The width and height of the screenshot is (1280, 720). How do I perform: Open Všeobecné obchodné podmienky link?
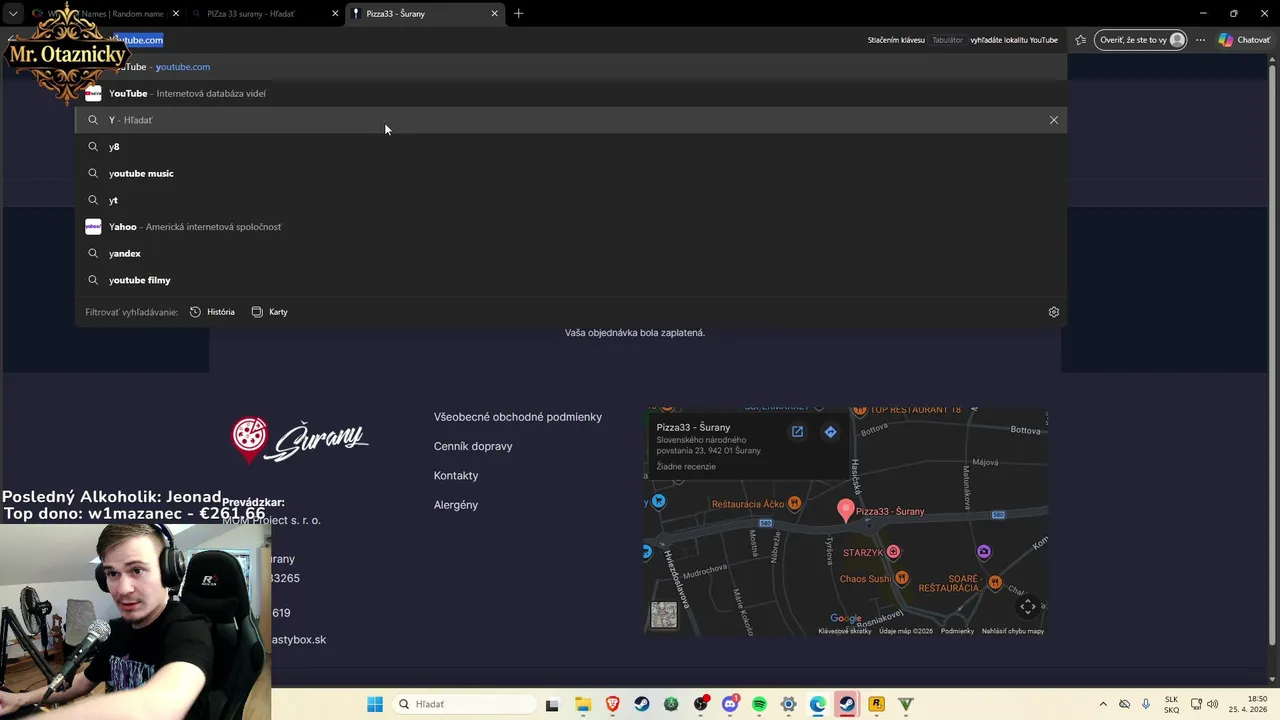(518, 417)
